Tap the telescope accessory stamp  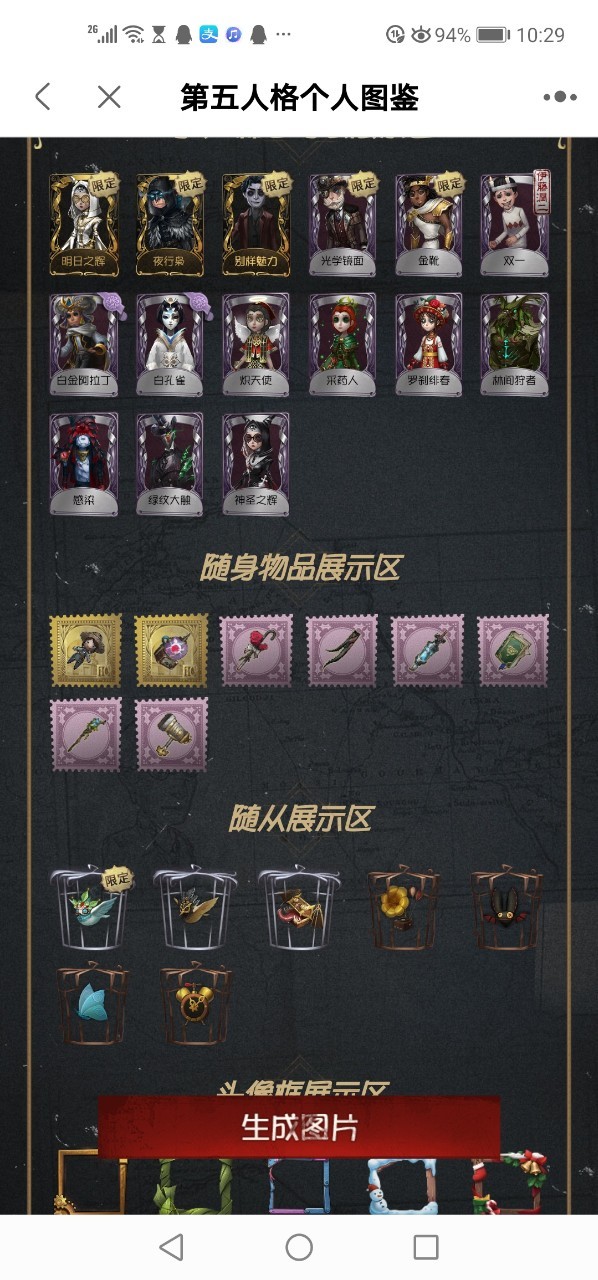[x=171, y=735]
